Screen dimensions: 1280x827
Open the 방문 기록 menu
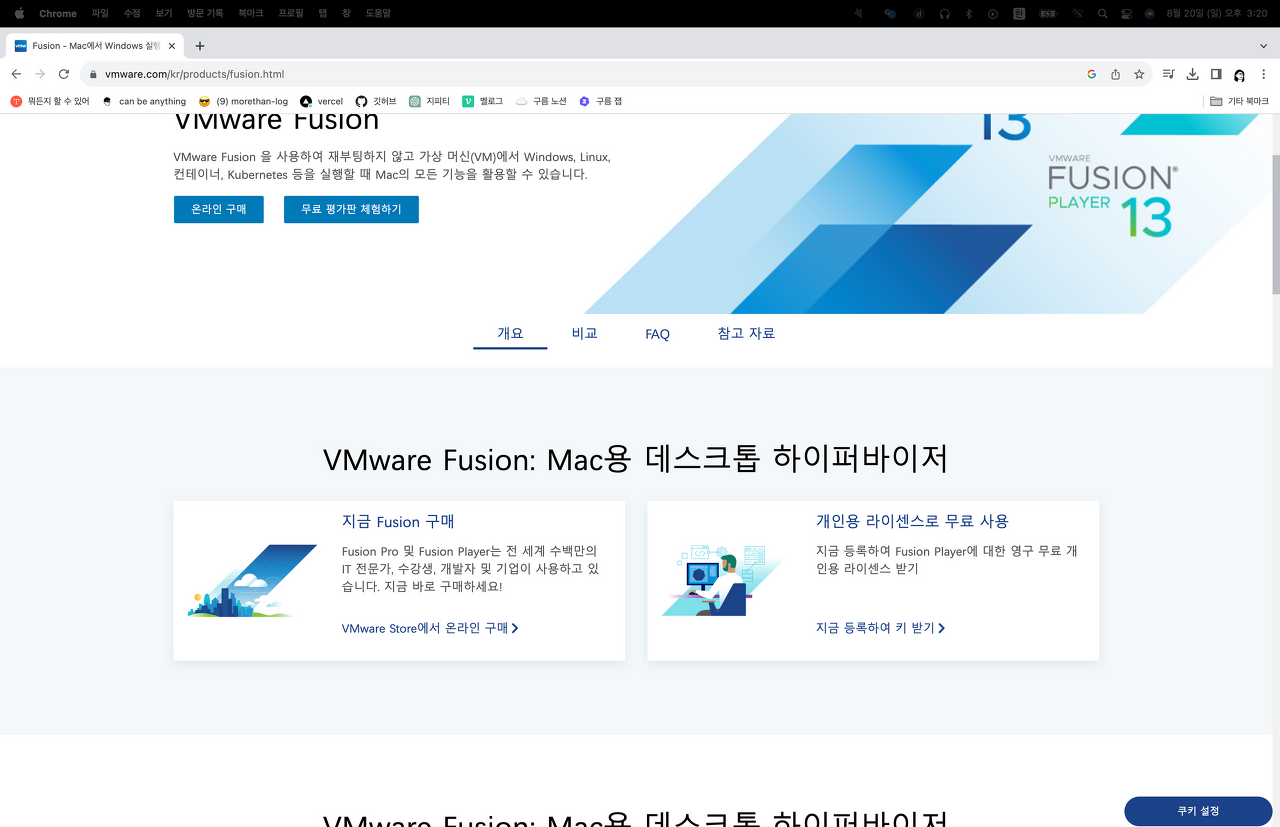[205, 13]
